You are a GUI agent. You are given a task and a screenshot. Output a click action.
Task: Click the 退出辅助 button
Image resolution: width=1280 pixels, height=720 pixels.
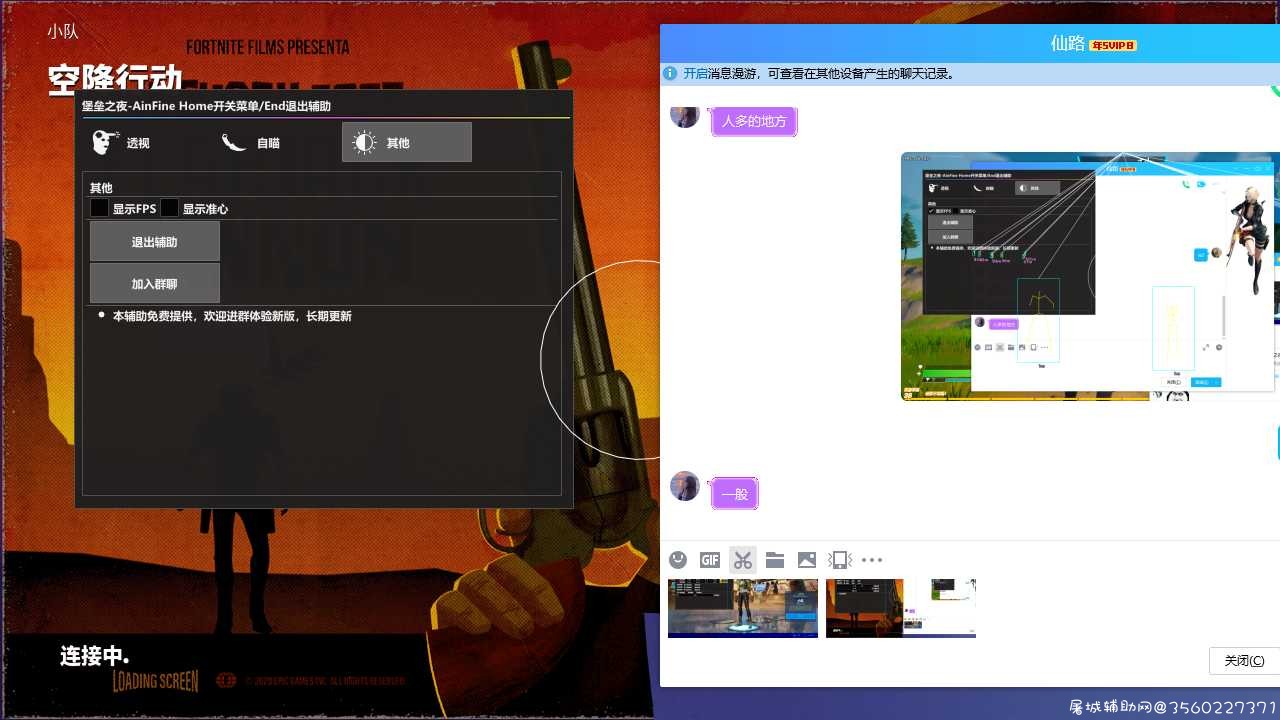point(155,242)
